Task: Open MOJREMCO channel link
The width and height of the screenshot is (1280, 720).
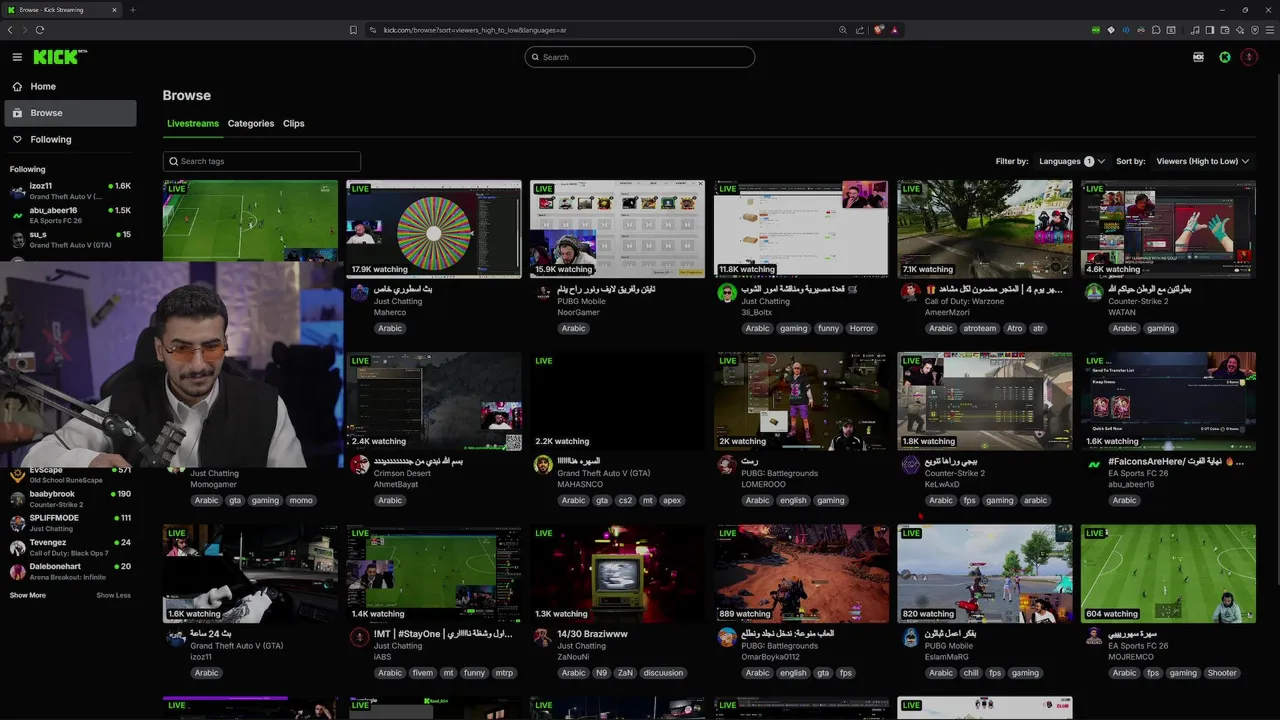Action: [1130, 657]
